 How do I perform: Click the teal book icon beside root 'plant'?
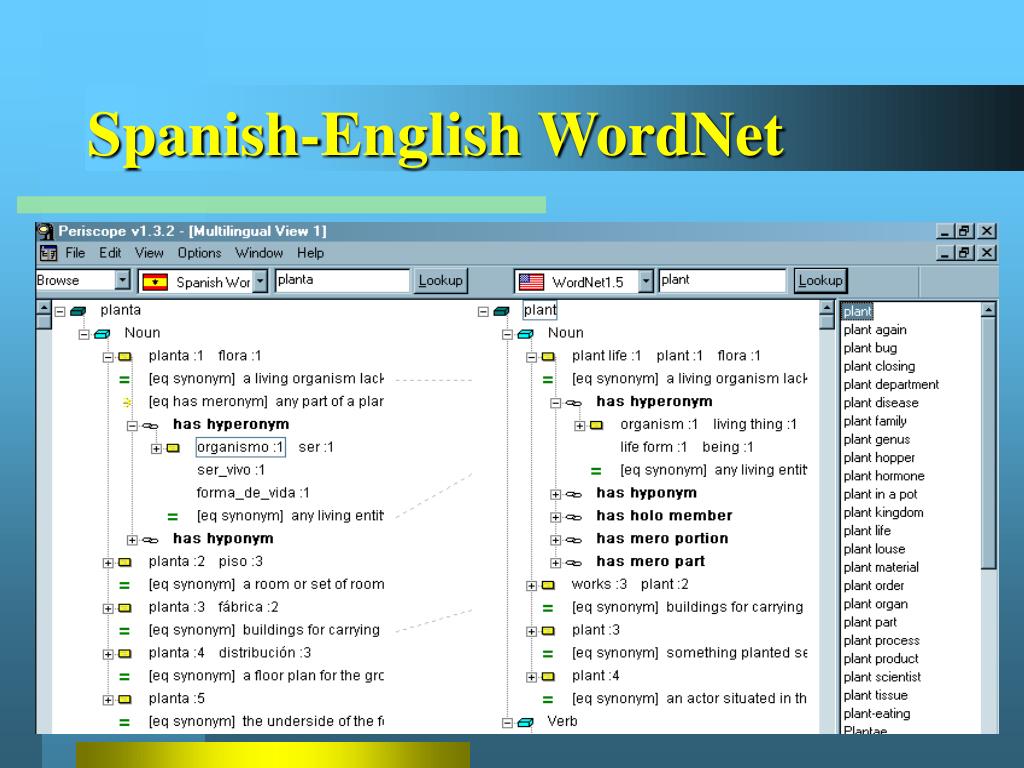pos(501,312)
